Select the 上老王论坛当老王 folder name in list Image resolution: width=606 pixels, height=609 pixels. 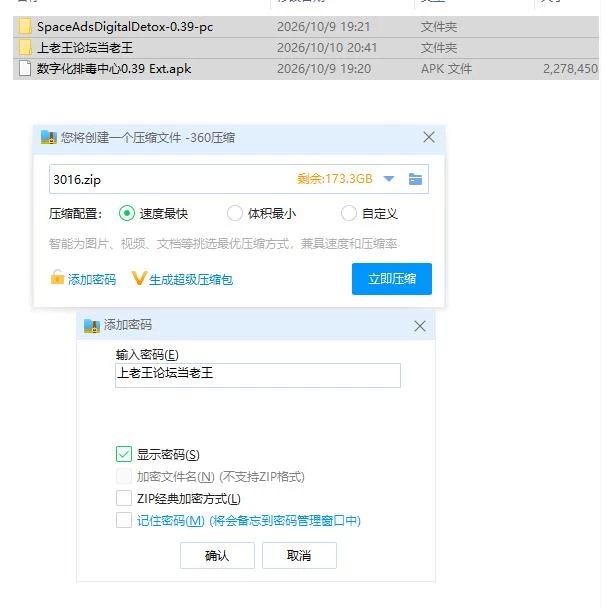click(85, 48)
